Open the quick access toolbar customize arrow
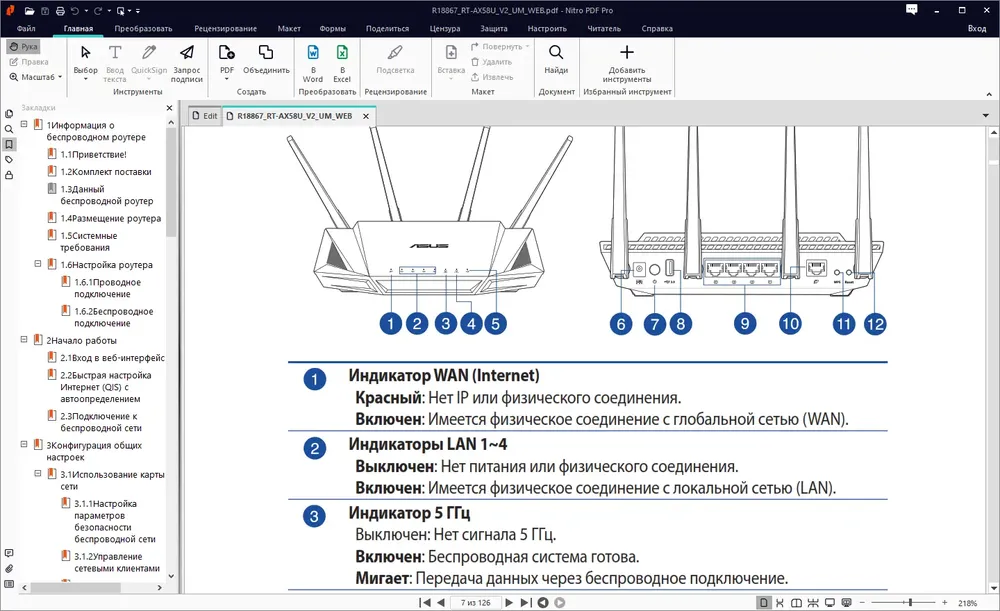Image resolution: width=1000 pixels, height=611 pixels. (138, 11)
